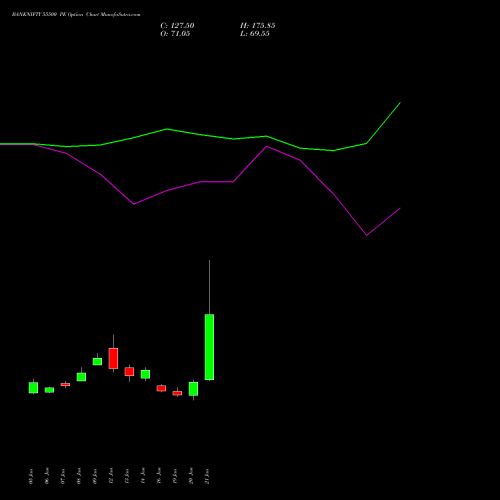Click the close value "C: 127.50"
Image resolution: width=500 pixels, height=500 pixels.
point(177,26)
